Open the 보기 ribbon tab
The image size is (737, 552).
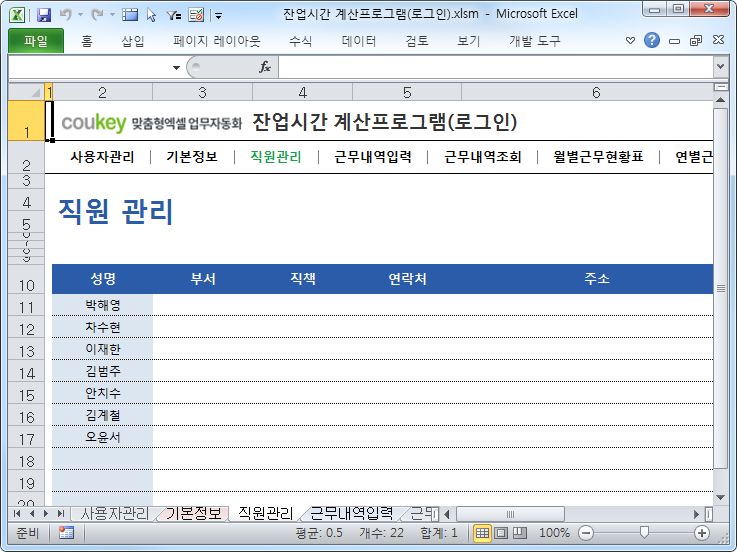(469, 41)
